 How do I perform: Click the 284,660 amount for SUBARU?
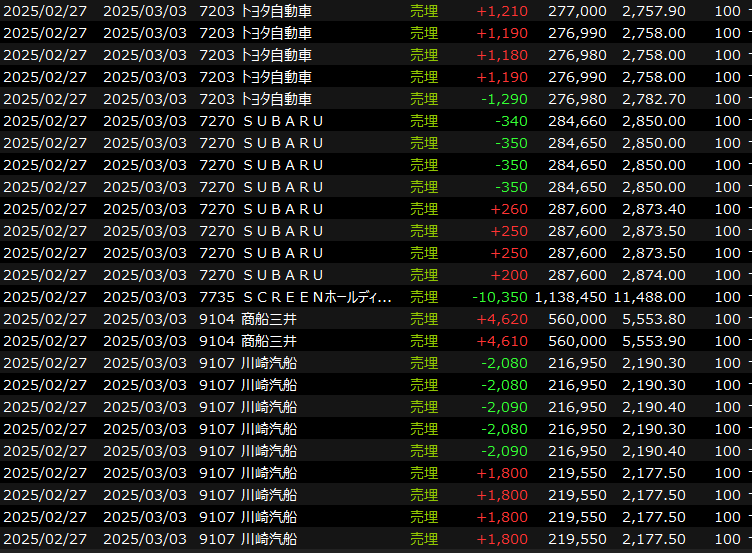pos(577,121)
